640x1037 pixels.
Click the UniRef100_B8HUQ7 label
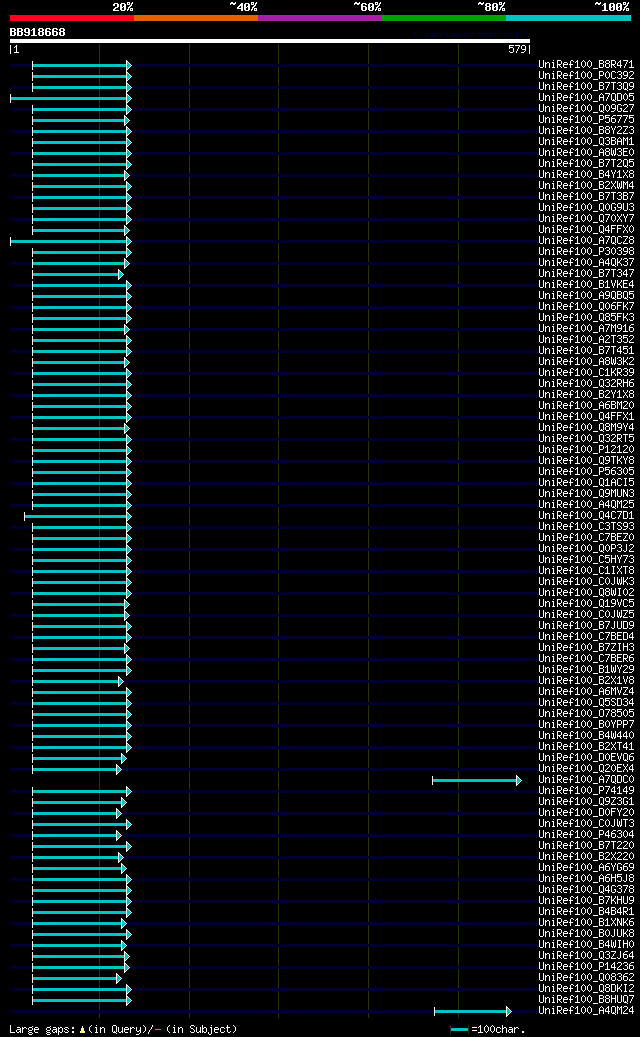[x=586, y=1000]
